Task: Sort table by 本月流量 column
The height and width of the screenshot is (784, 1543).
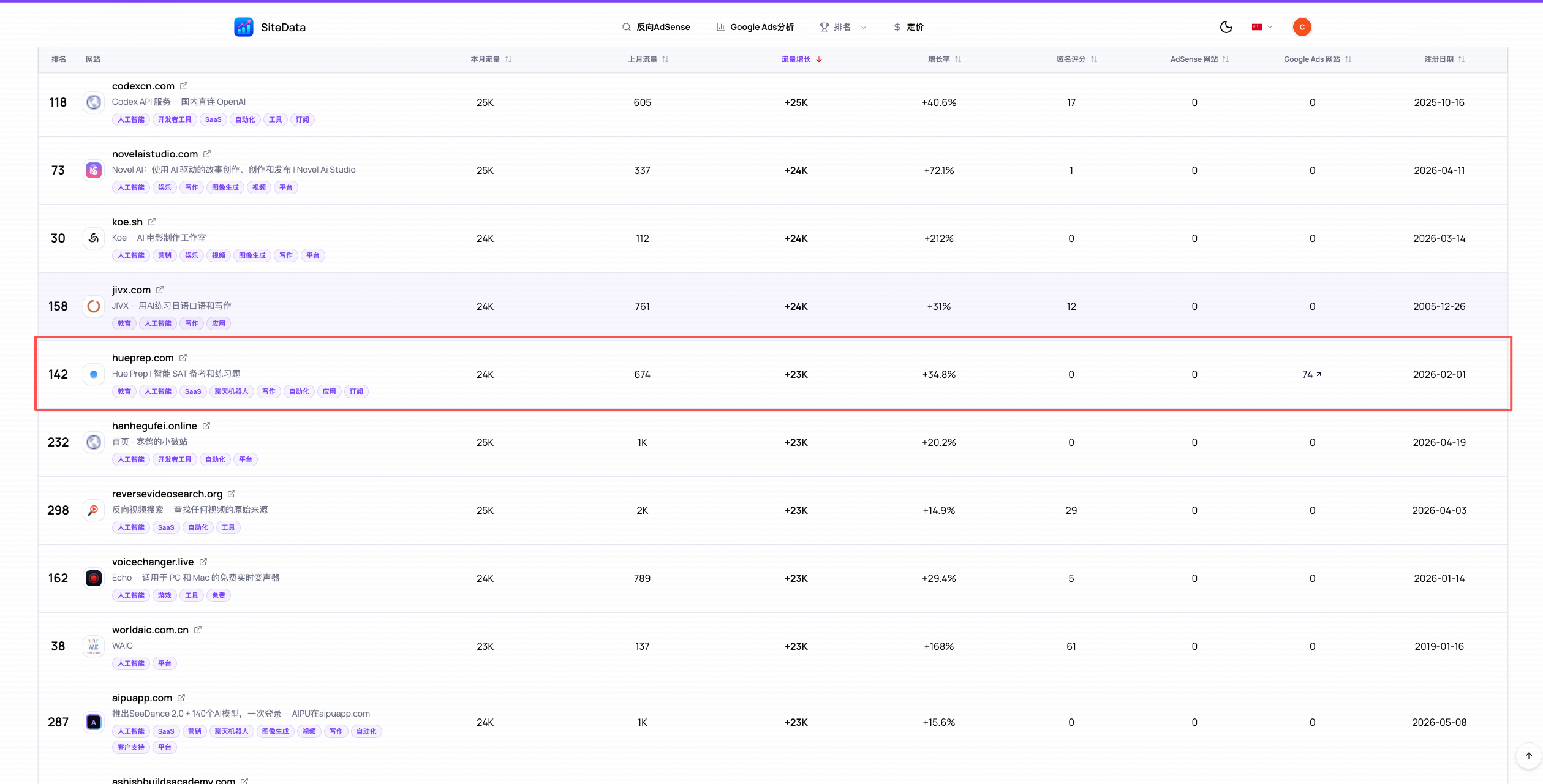Action: click(491, 59)
